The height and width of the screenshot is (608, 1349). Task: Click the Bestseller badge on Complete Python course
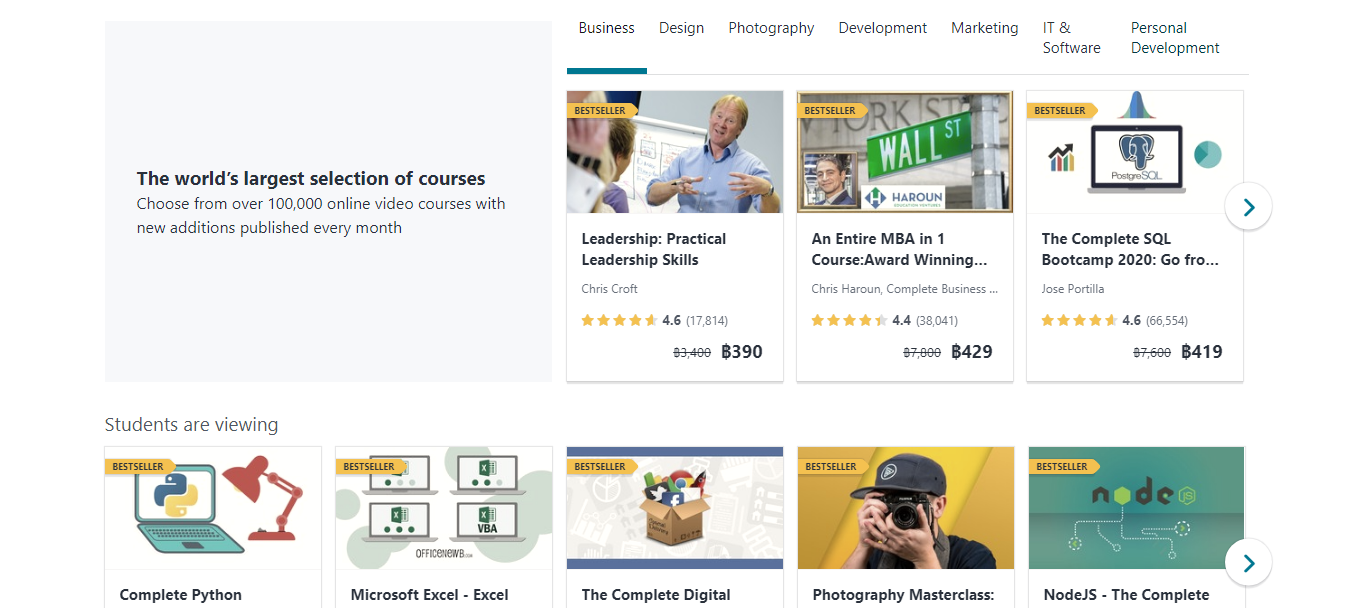[138, 467]
